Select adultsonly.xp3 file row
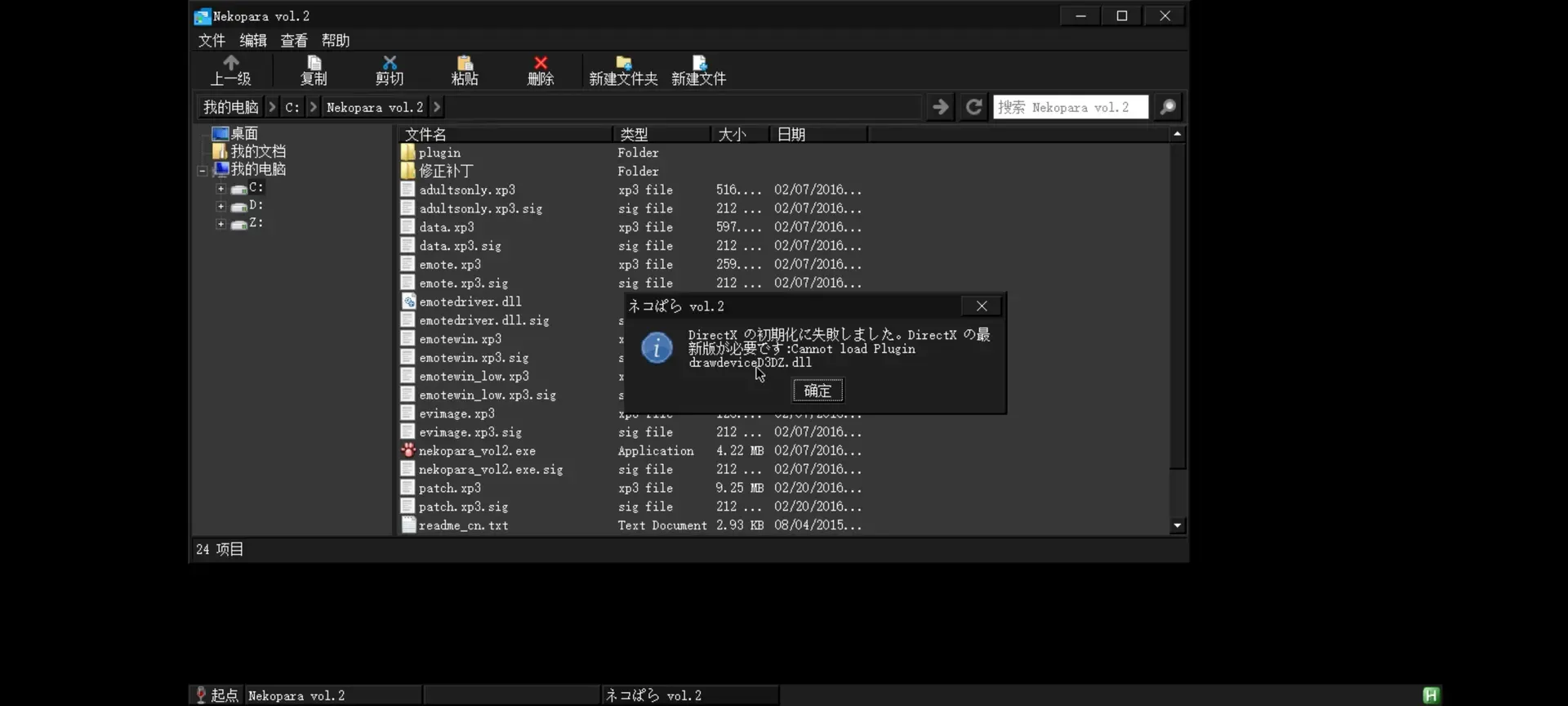The image size is (1568, 706). tap(632, 190)
